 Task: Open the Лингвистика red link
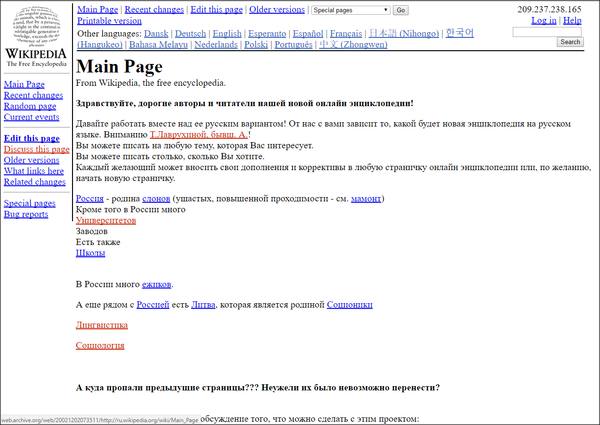coord(101,325)
